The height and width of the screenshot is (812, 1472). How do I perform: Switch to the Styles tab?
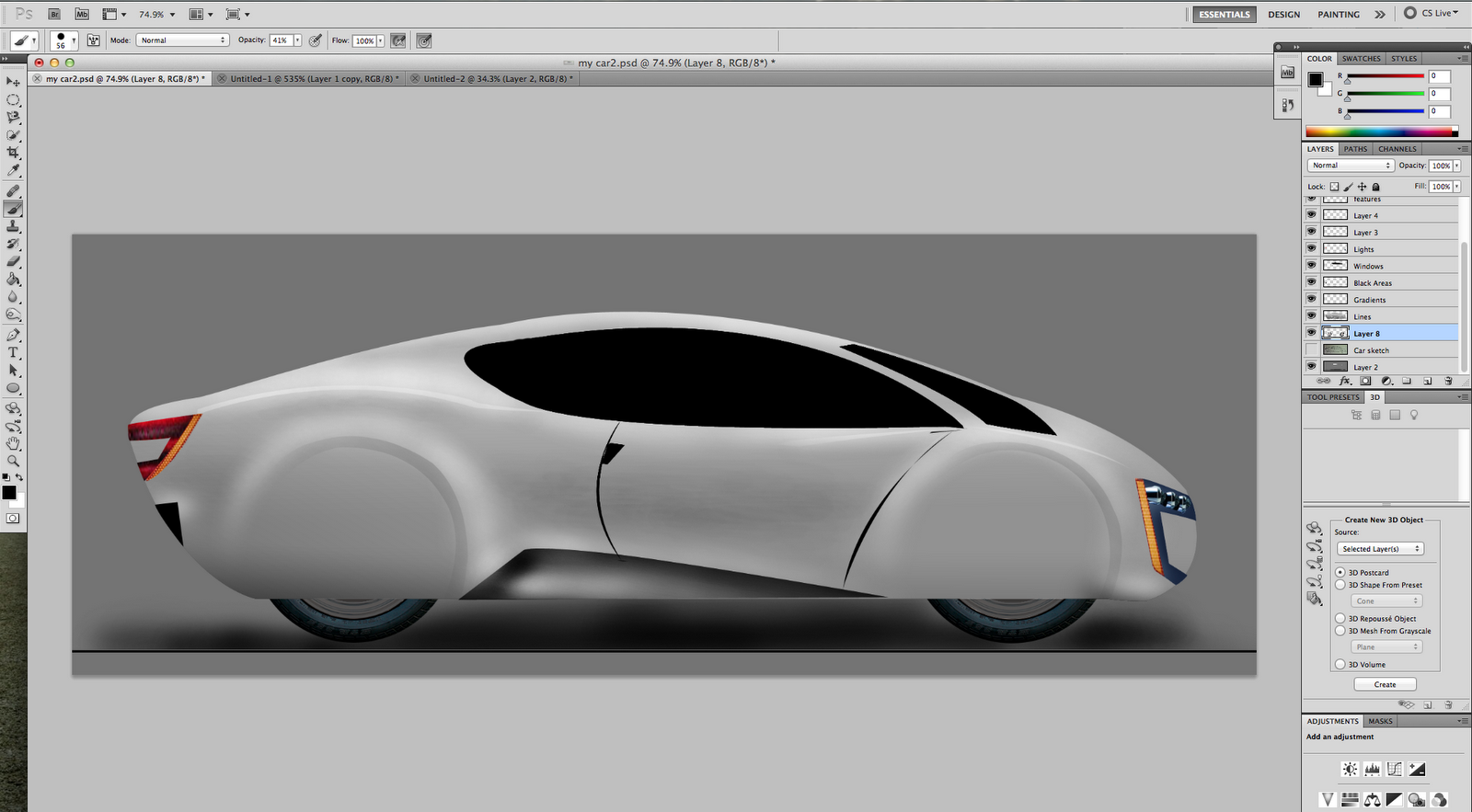click(1404, 59)
